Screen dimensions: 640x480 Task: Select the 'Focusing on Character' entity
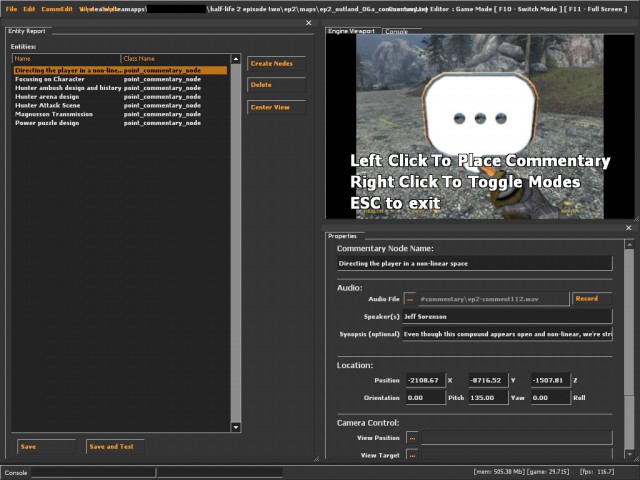(120, 79)
